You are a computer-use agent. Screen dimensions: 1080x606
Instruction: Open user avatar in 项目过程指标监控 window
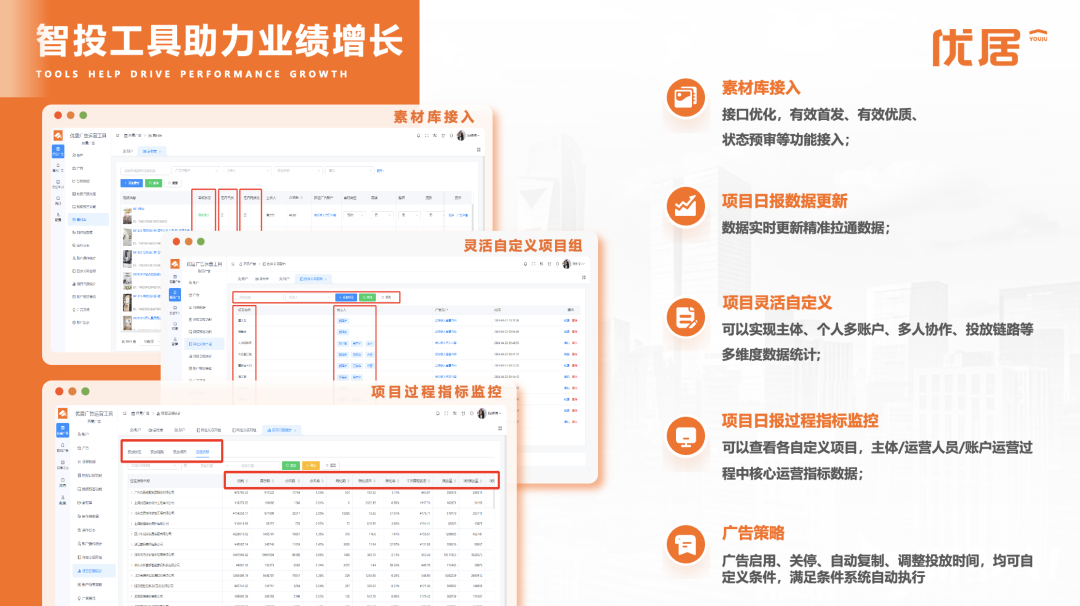click(481, 413)
